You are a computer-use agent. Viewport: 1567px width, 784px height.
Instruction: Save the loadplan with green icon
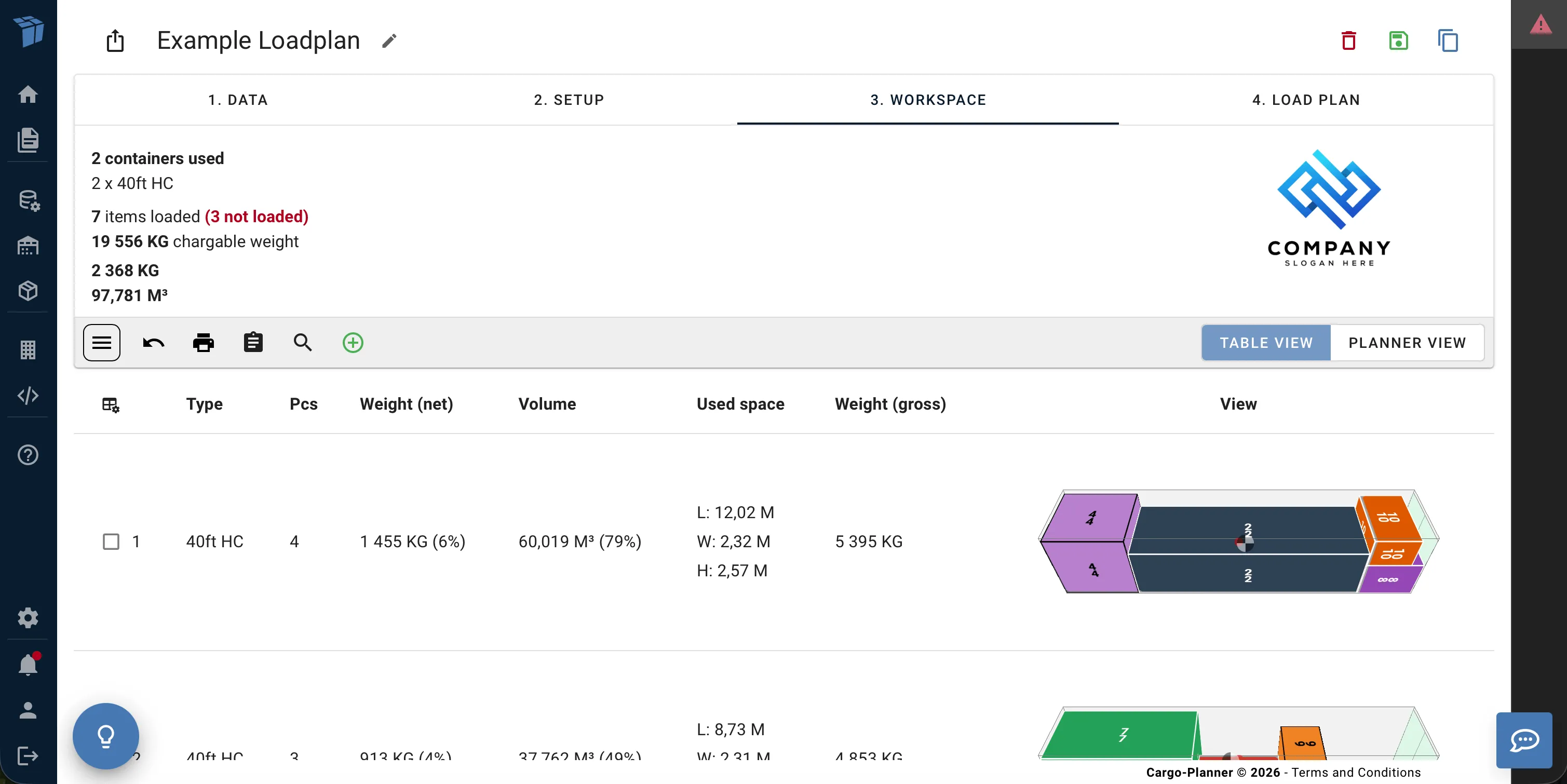1398,40
